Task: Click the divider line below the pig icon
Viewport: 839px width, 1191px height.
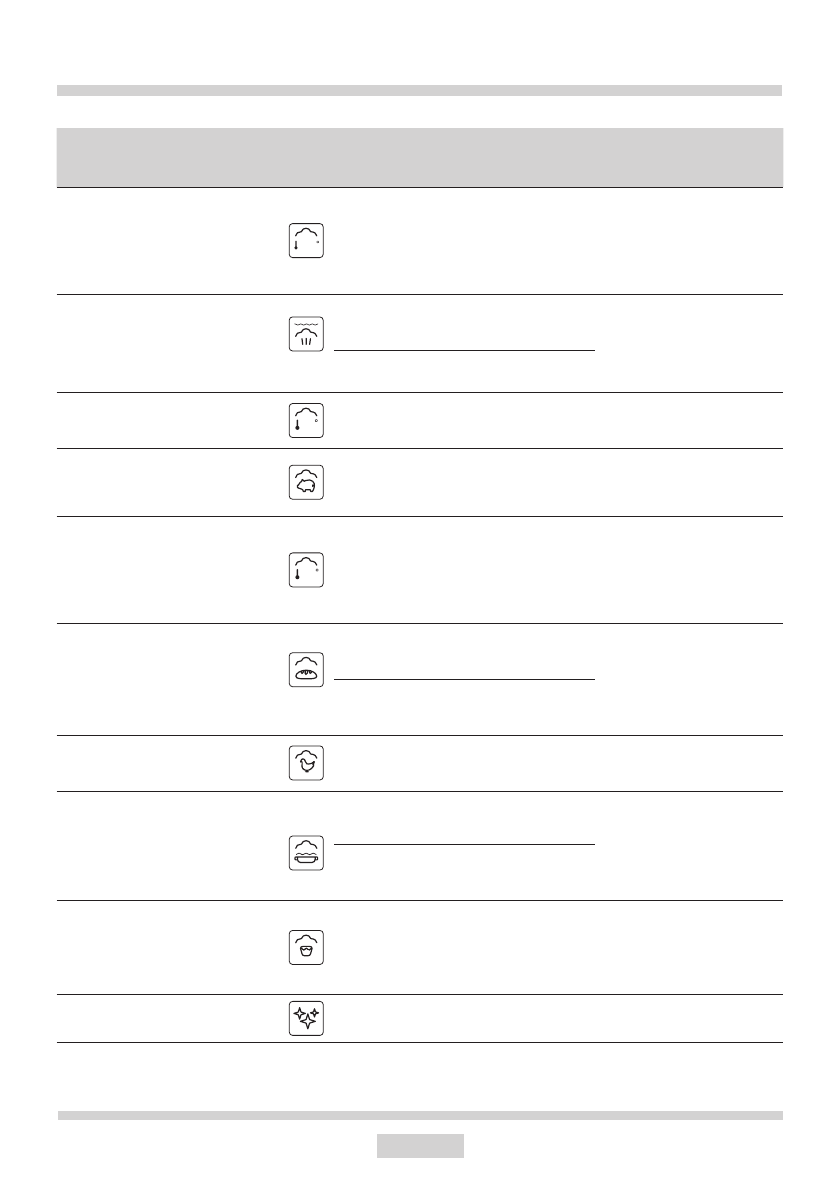Action: tap(419, 516)
